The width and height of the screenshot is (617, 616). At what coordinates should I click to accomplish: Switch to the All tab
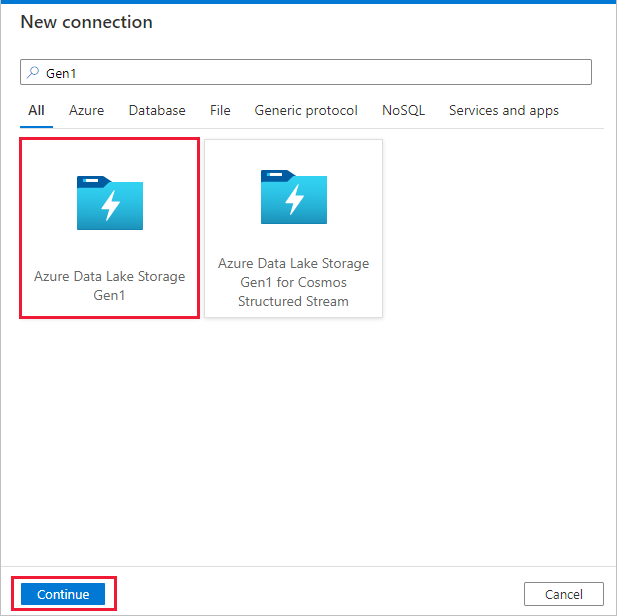pyautogui.click(x=36, y=111)
